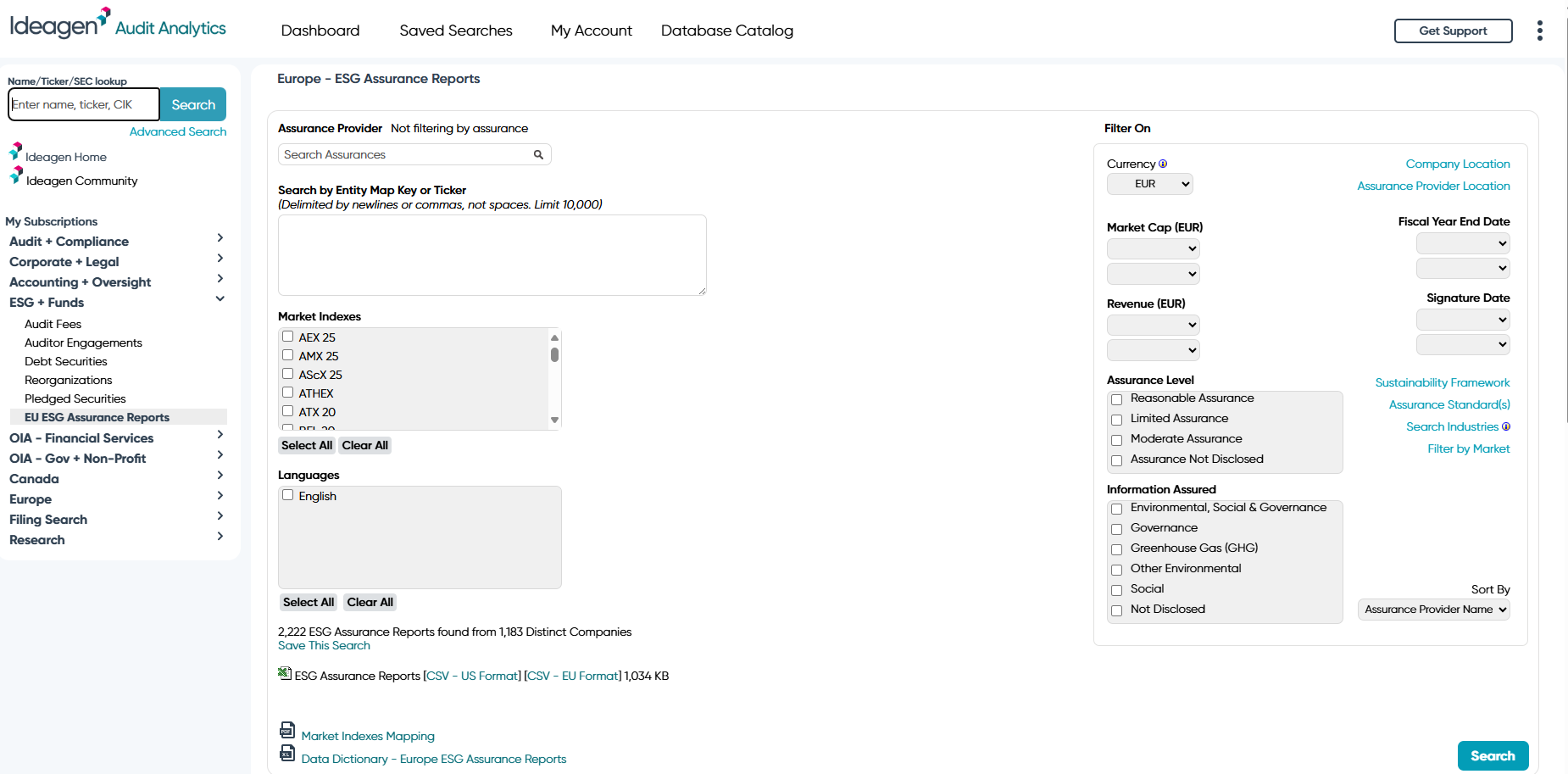Click the Get Support button
The width and height of the screenshot is (1568, 774).
click(1453, 31)
